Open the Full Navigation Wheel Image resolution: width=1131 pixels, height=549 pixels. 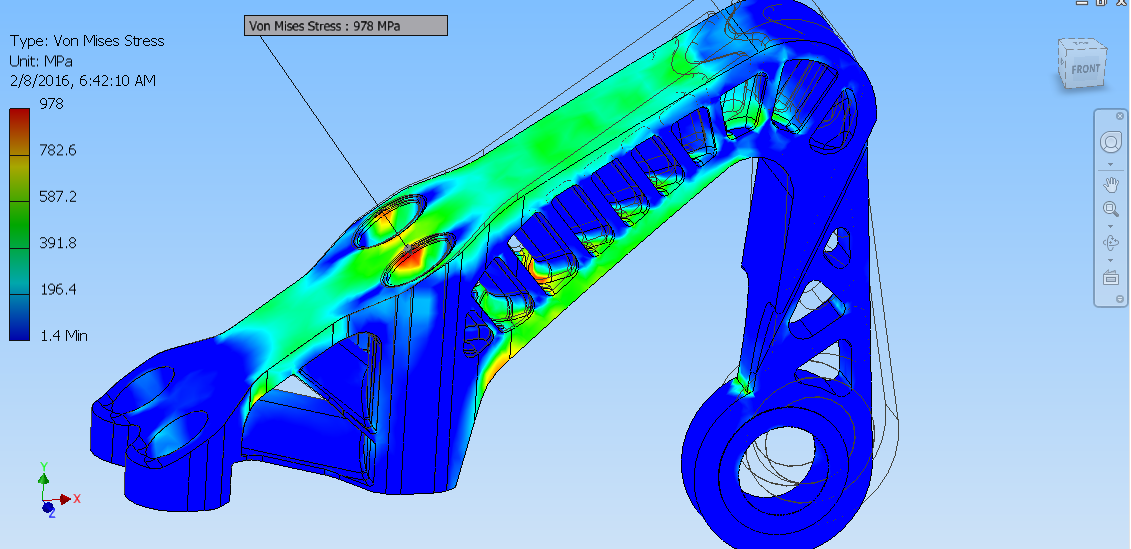click(1111, 142)
